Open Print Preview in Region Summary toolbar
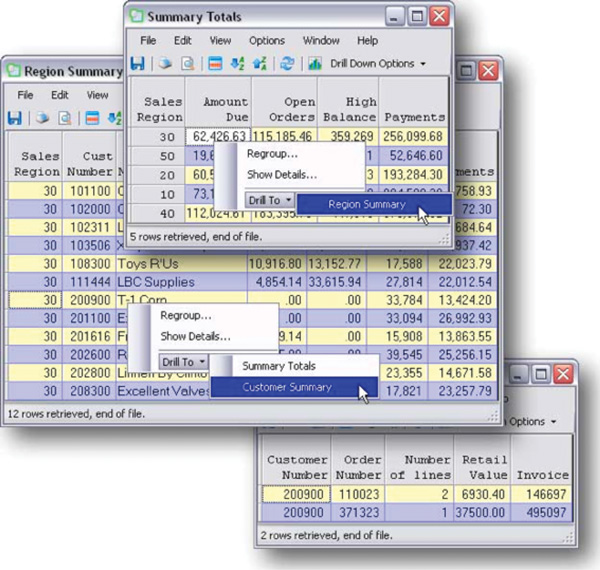Image resolution: width=600 pixels, height=570 pixels. click(x=65, y=118)
